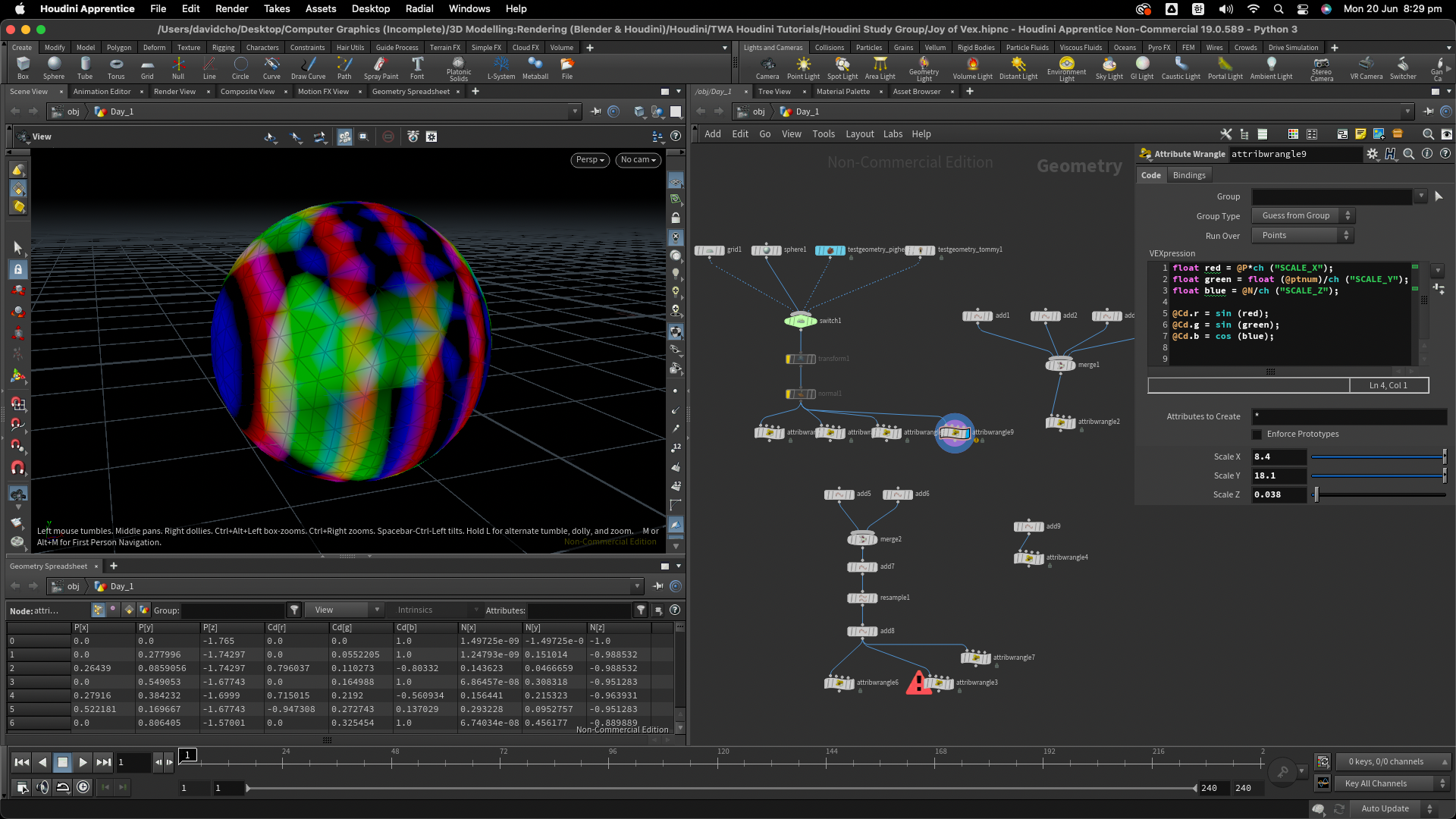Screen dimensions: 1456x819
Task: Switch to the Bindings tab
Action: click(x=1188, y=175)
